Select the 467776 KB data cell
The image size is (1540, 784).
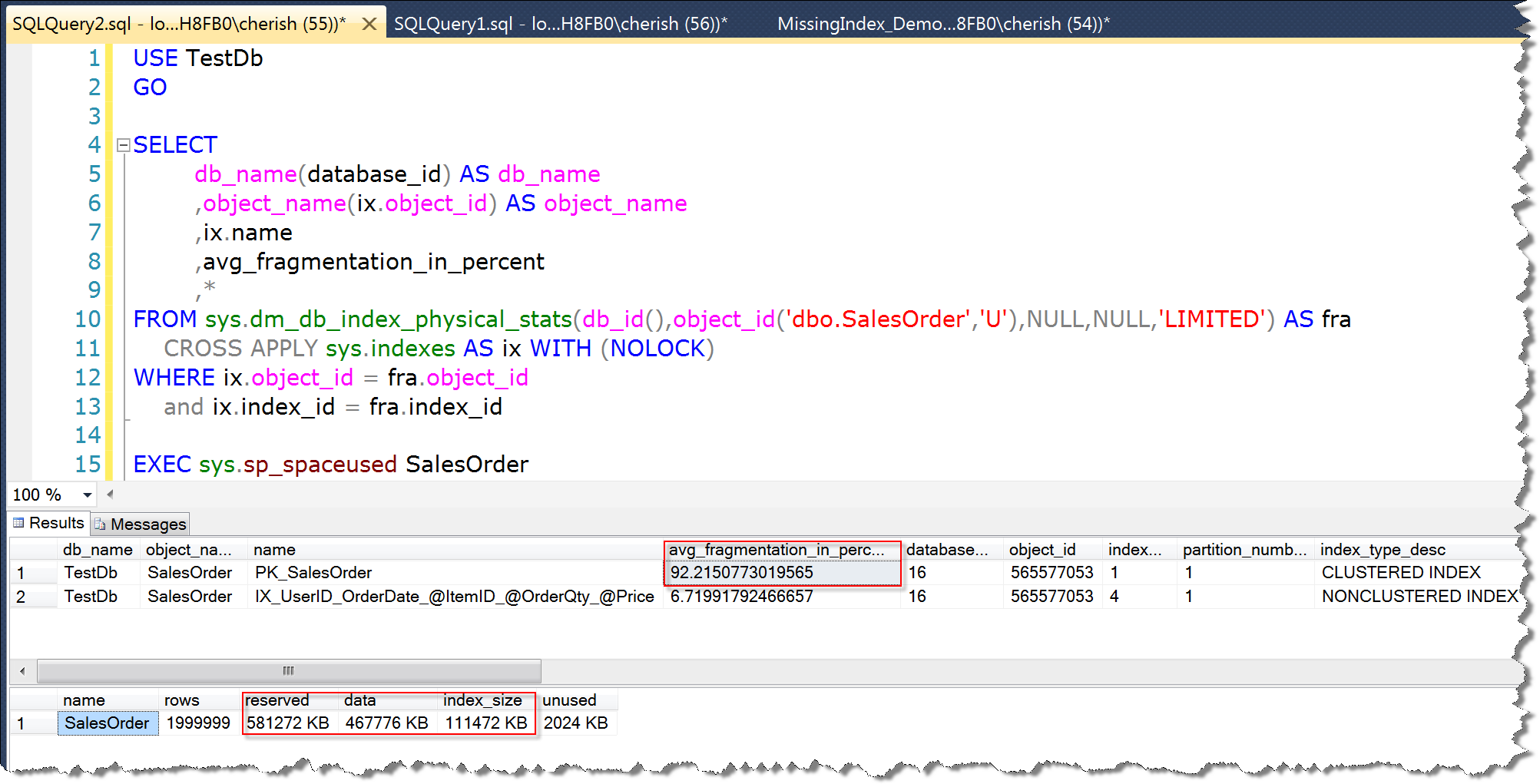[387, 723]
